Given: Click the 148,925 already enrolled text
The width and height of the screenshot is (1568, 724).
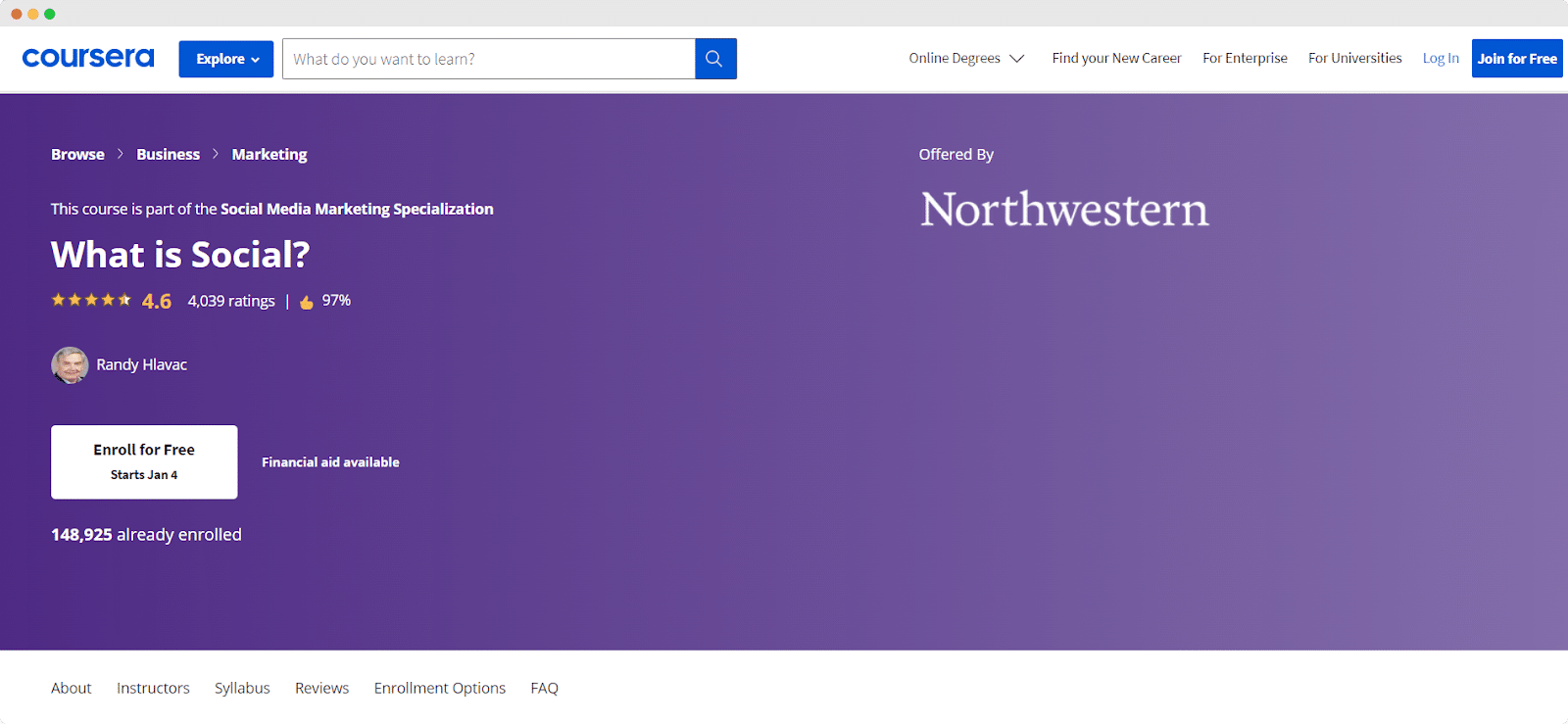Looking at the screenshot, I should coord(146,535).
